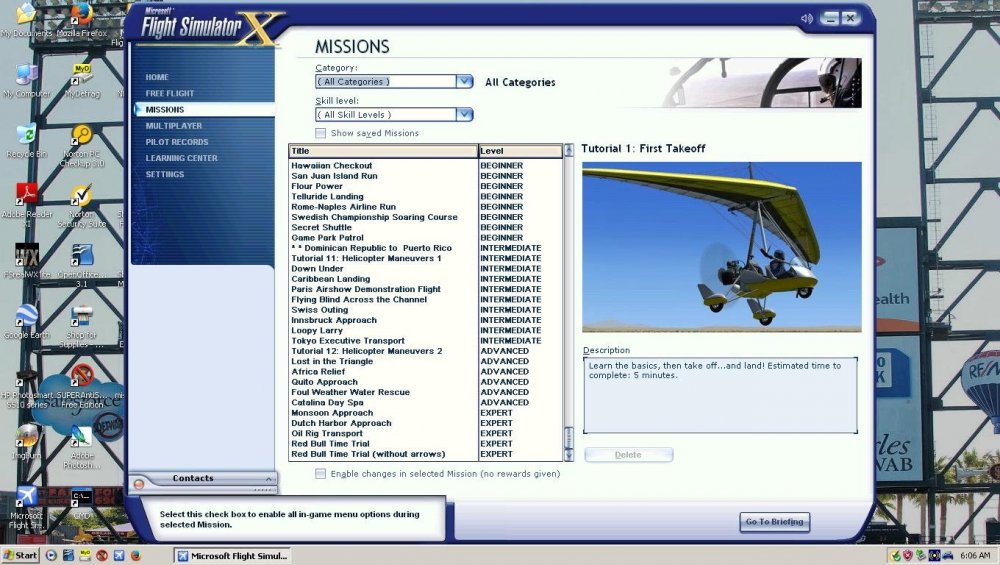Click the Contacts status icon

click(x=138, y=484)
